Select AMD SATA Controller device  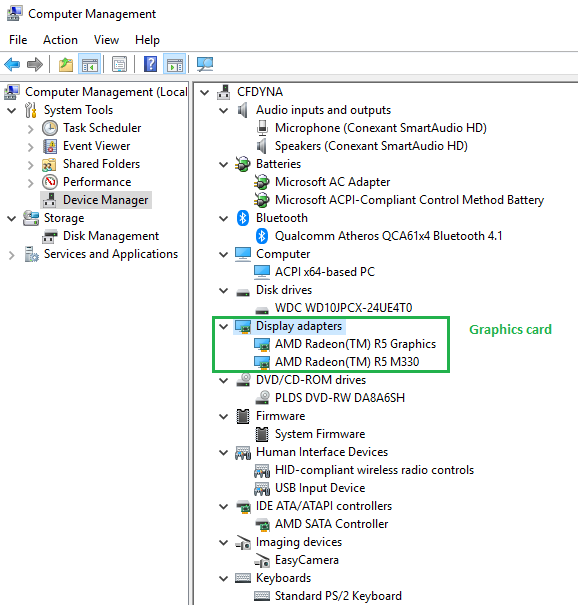tap(331, 524)
